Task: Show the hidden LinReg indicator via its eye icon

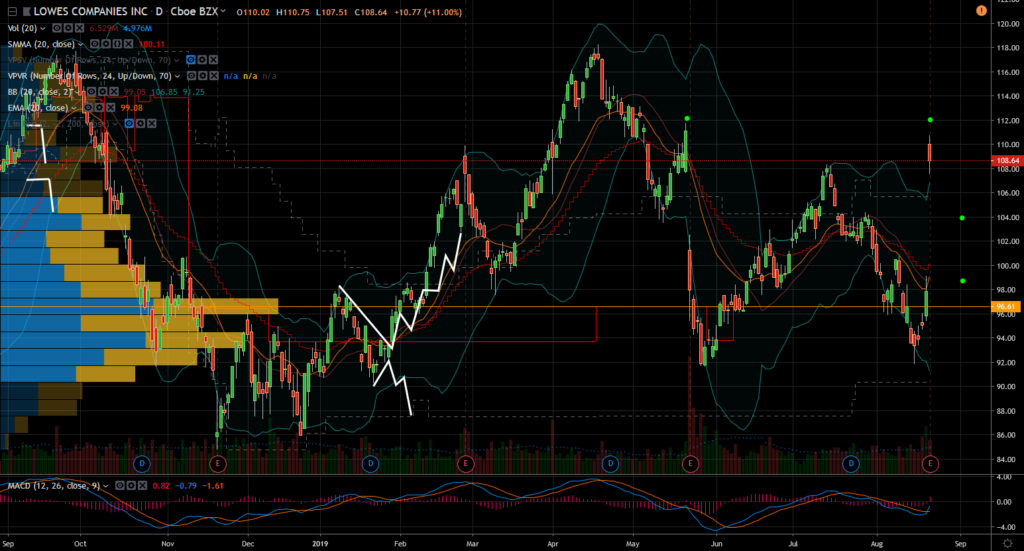Action: tap(129, 123)
